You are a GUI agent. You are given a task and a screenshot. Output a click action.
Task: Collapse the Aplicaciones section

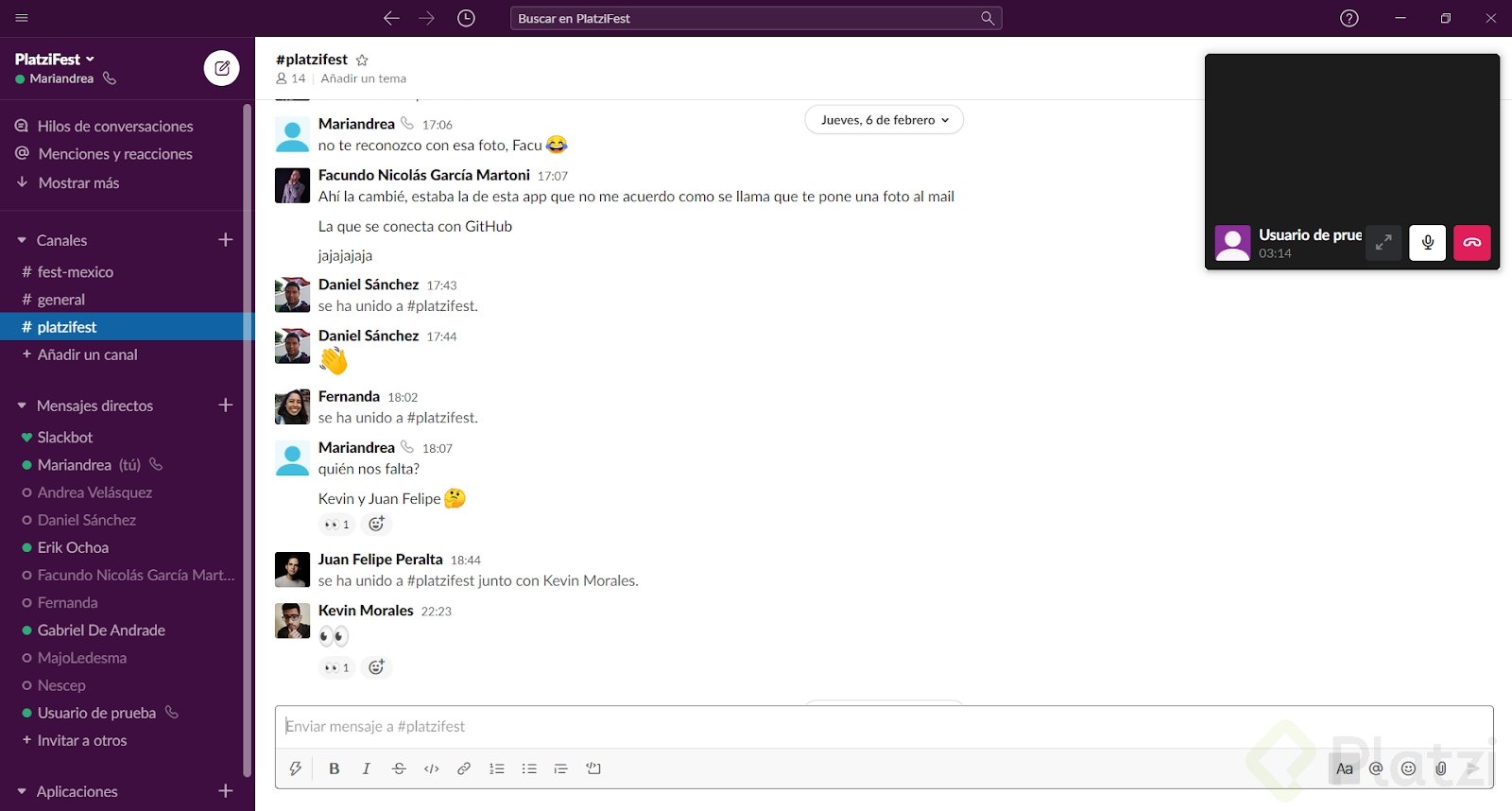click(22, 791)
